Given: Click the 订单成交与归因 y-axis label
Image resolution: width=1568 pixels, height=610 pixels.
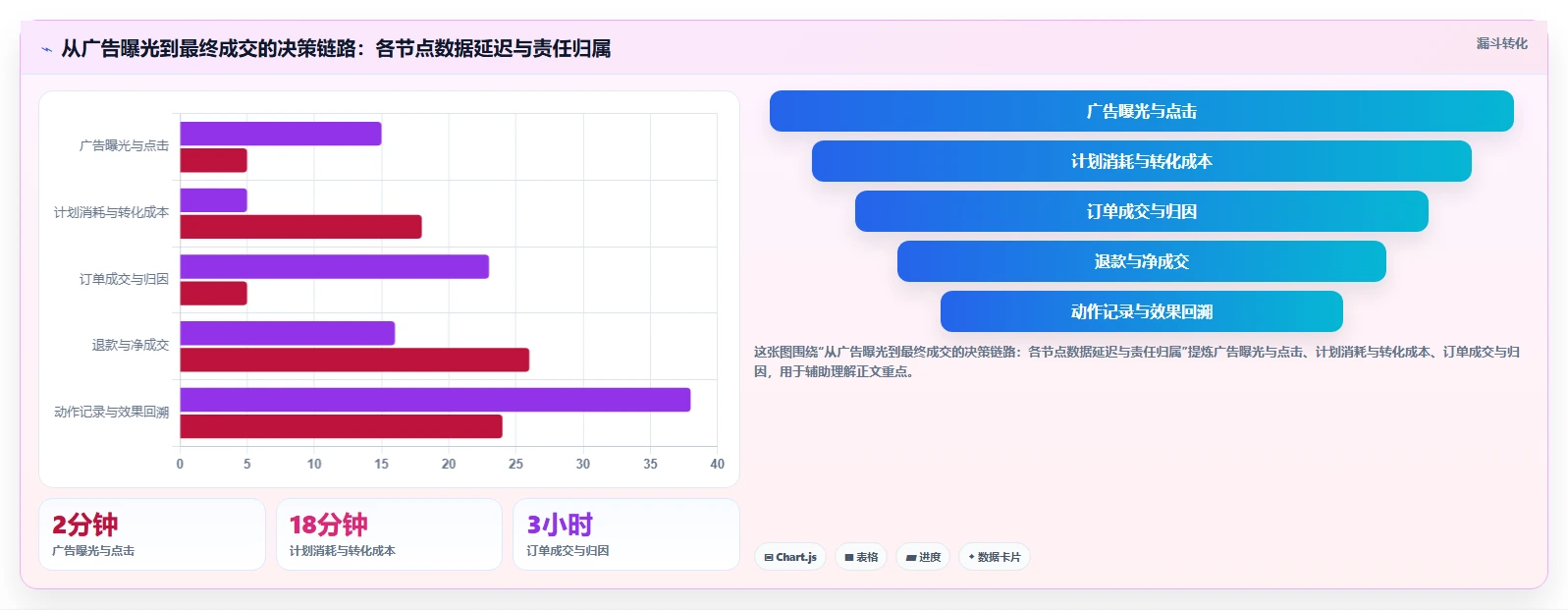Looking at the screenshot, I should tap(124, 279).
